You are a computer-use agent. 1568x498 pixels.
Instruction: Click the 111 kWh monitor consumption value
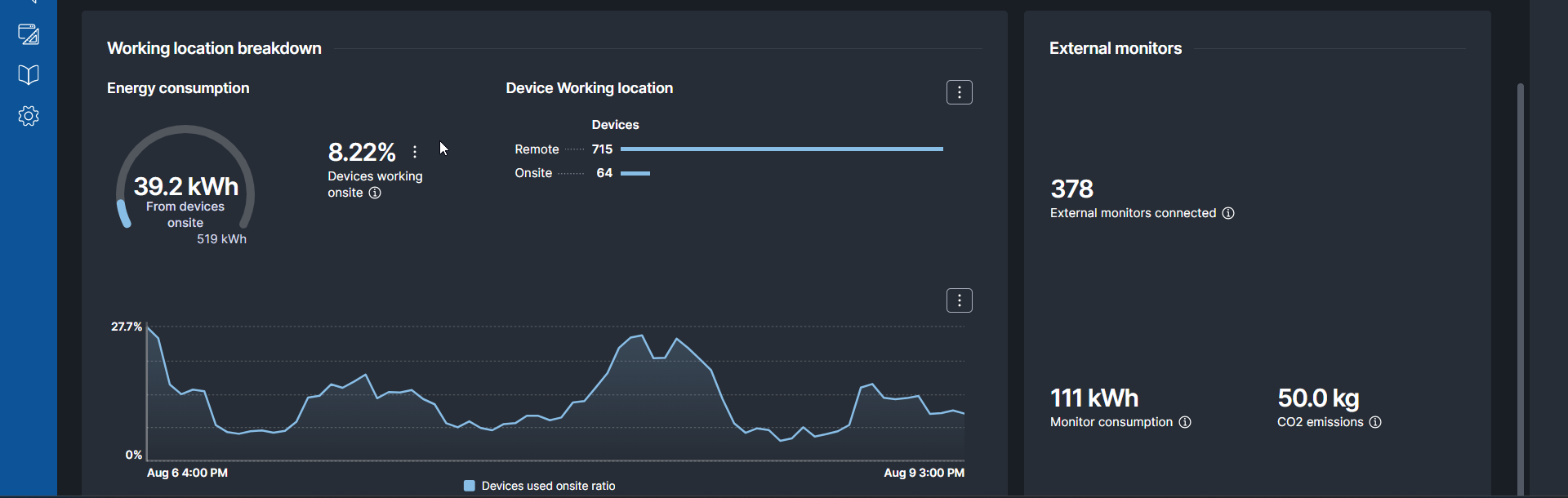click(x=1094, y=398)
